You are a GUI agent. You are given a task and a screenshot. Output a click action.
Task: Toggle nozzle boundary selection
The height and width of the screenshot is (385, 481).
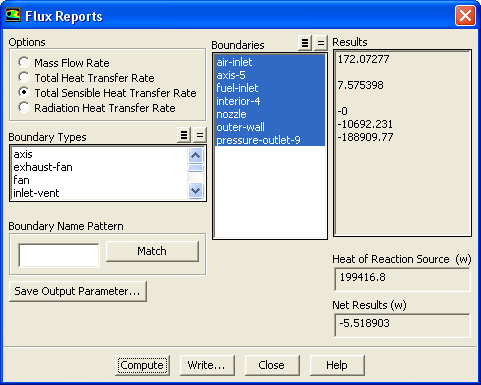(270, 114)
